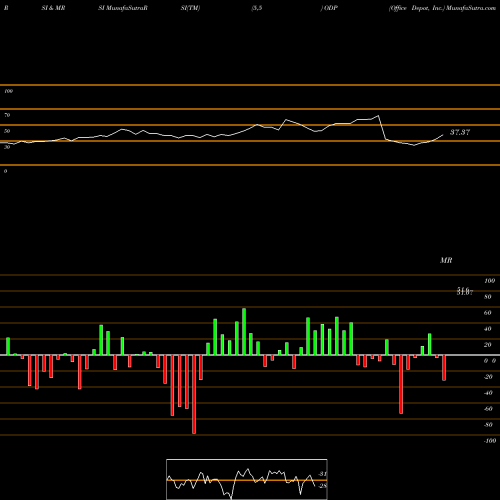Click the 70 level label on the RSI axis

[x=7, y=115]
